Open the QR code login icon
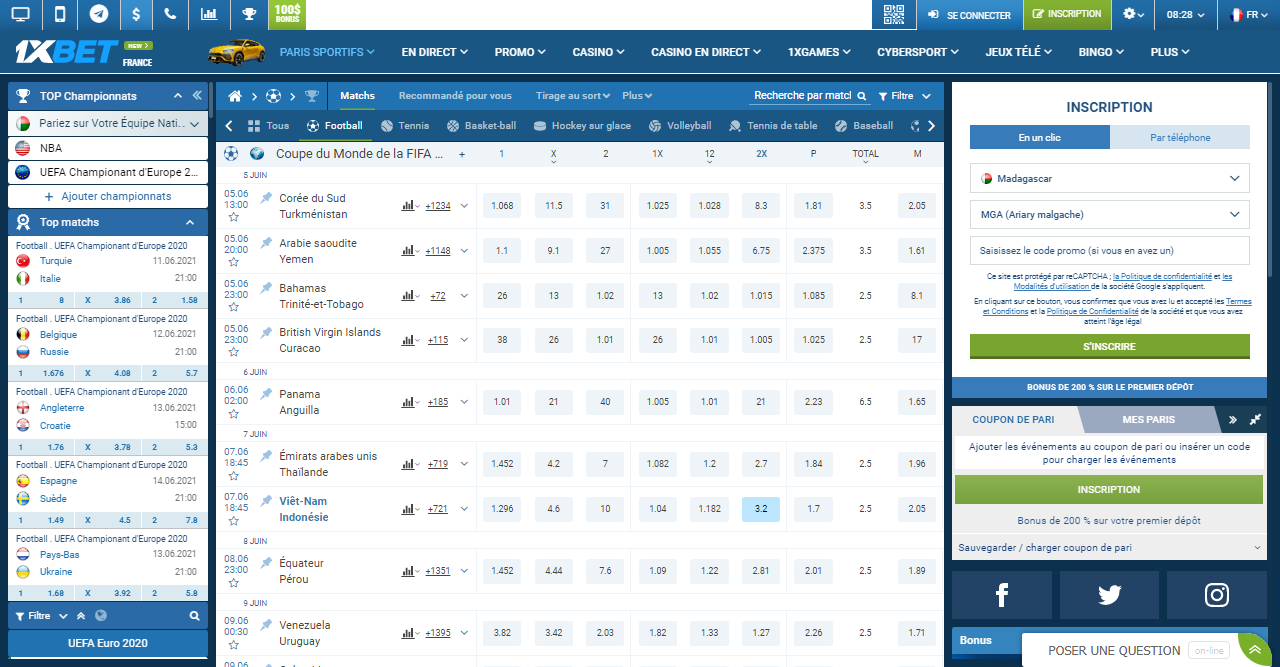The width and height of the screenshot is (1280, 667). [894, 14]
